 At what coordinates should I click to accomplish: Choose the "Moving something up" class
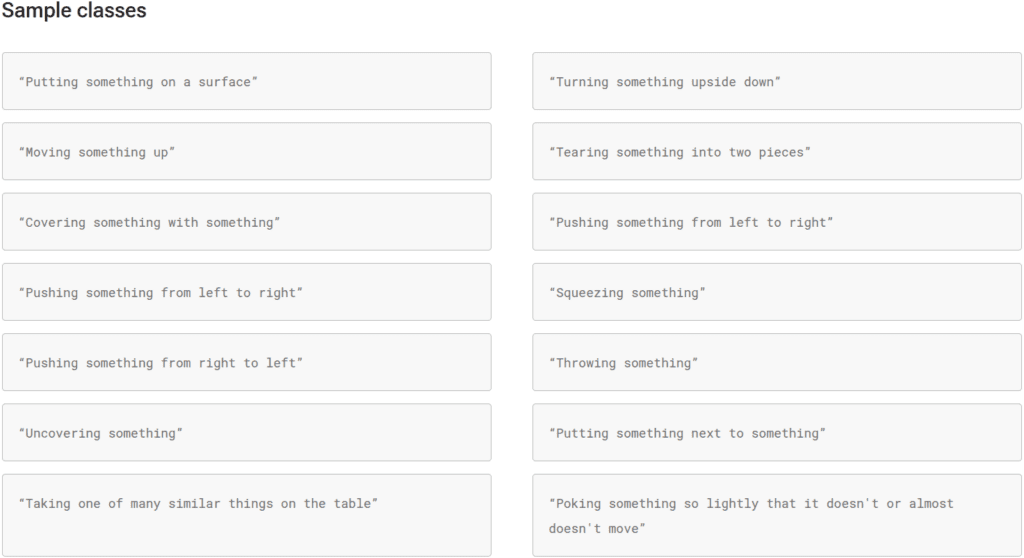[x=246, y=152]
